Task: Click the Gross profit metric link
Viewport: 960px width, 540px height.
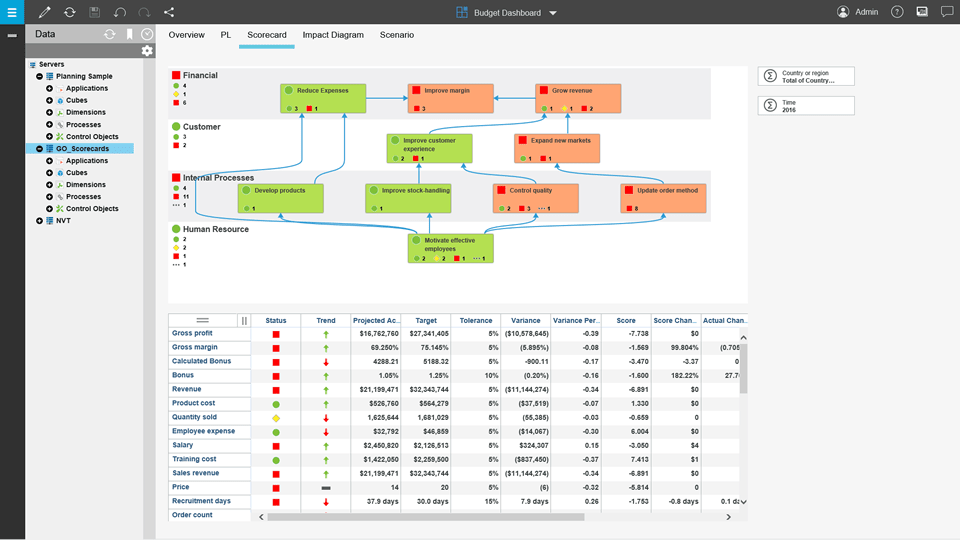Action: coord(192,333)
